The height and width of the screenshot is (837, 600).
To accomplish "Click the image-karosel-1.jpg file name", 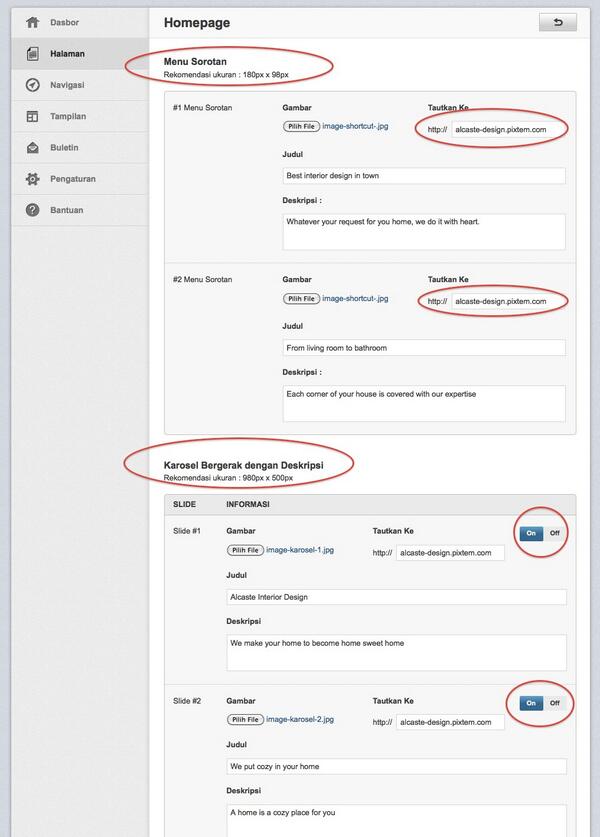I will click(x=300, y=550).
